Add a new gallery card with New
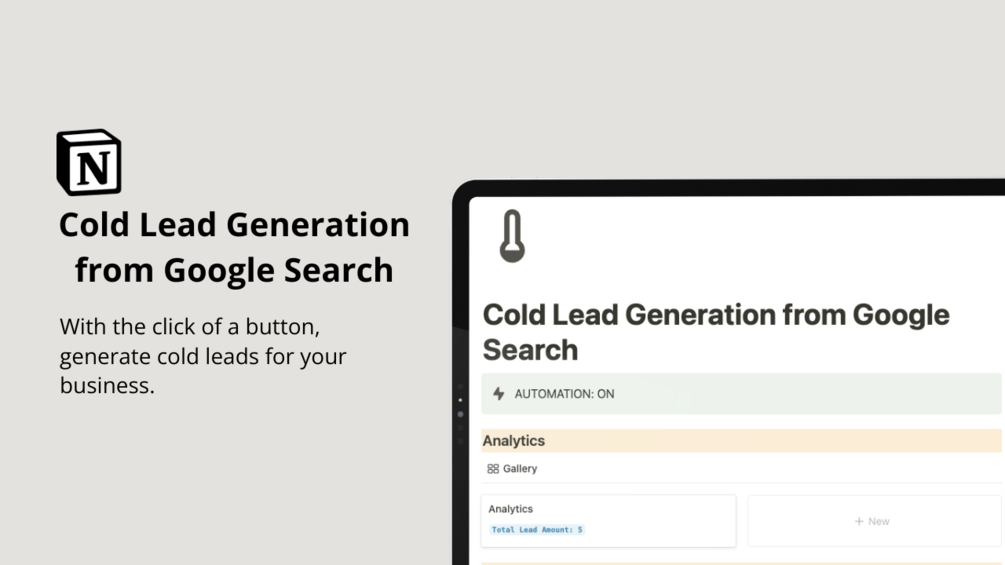 tap(872, 521)
